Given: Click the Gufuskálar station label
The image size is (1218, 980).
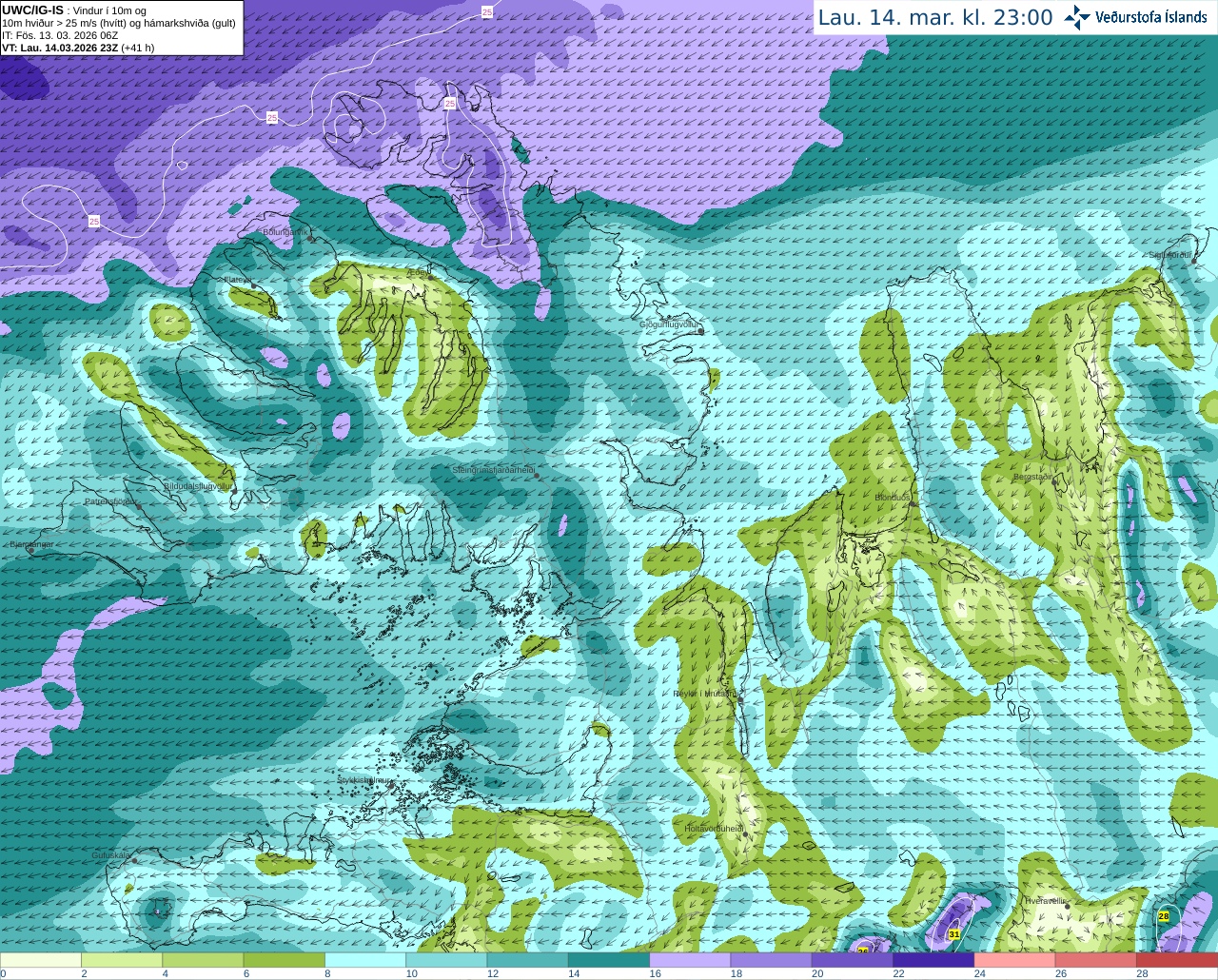Looking at the screenshot, I should (110, 855).
